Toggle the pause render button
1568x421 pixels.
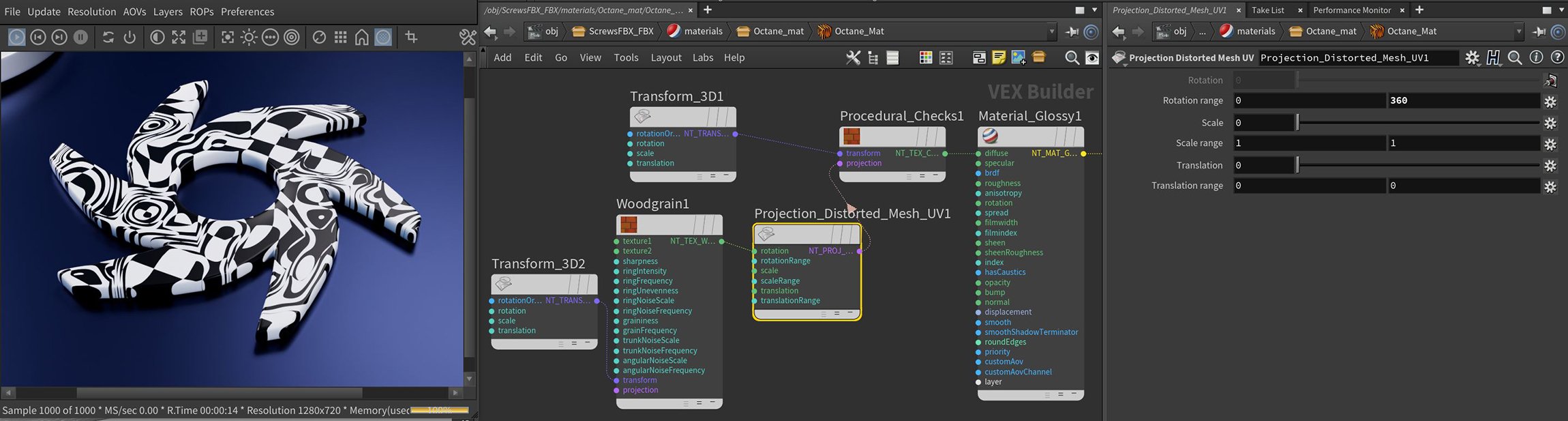(80, 37)
